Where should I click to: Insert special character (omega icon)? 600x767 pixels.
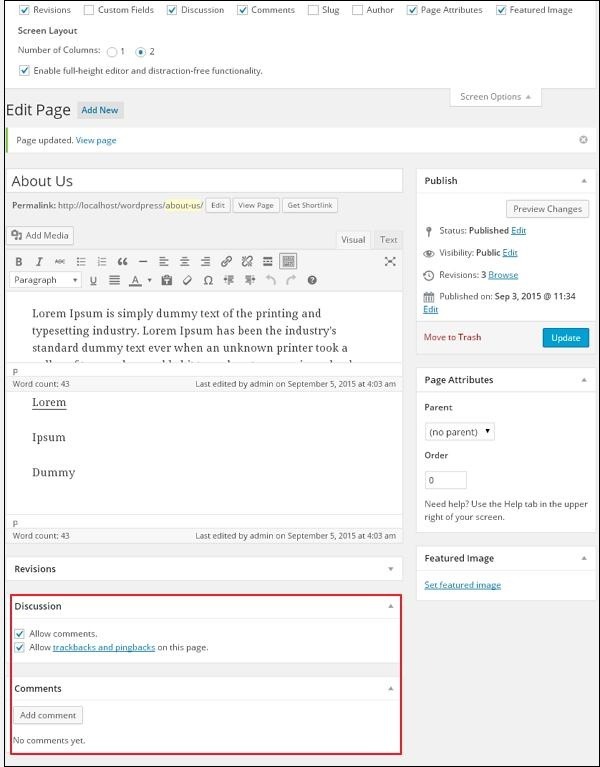[x=208, y=280]
